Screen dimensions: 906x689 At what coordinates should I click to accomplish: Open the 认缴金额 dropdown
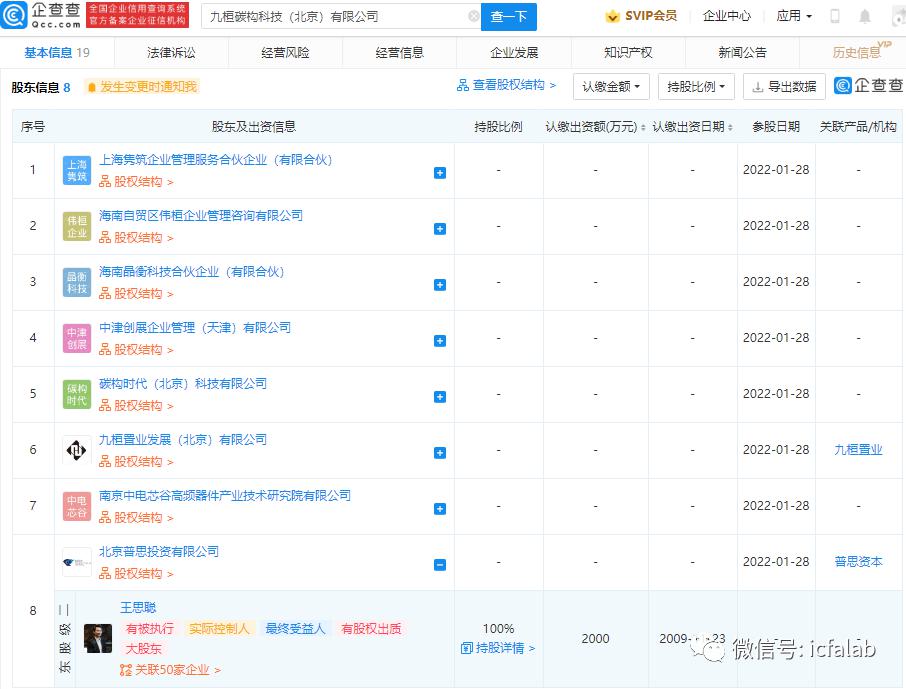[611, 87]
